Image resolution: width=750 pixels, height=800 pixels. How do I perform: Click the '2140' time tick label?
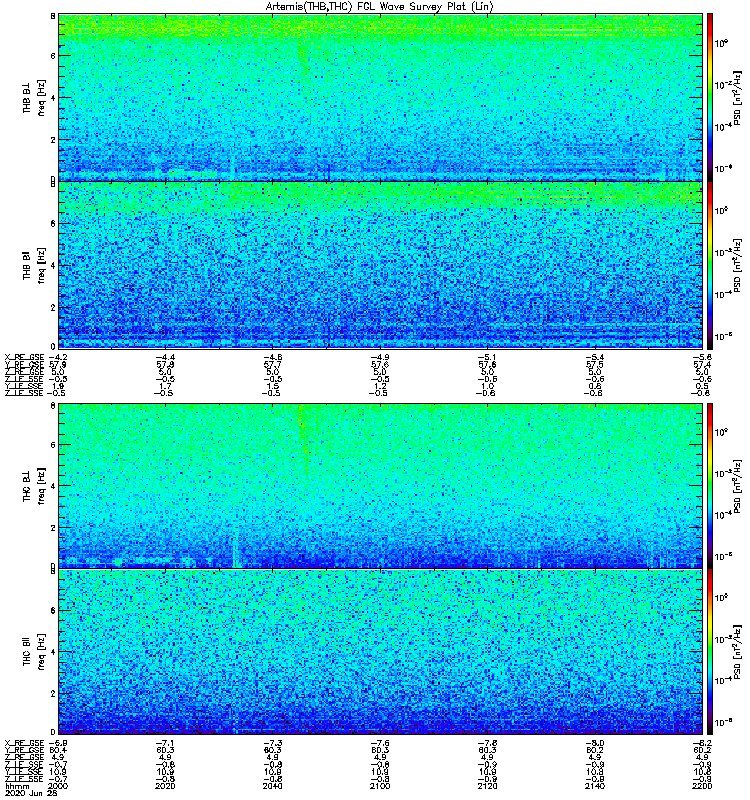595,786
